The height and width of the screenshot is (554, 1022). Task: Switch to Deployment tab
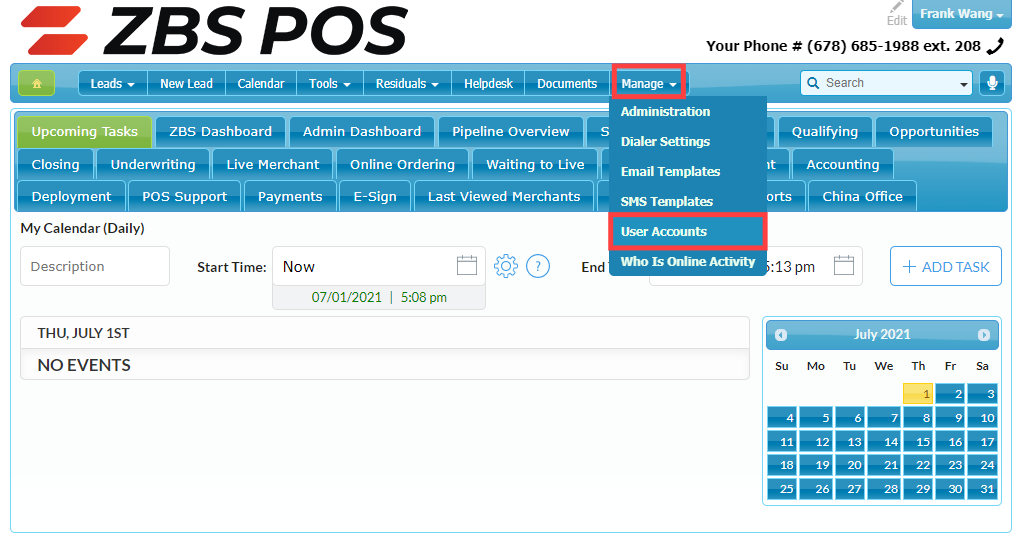(x=72, y=196)
